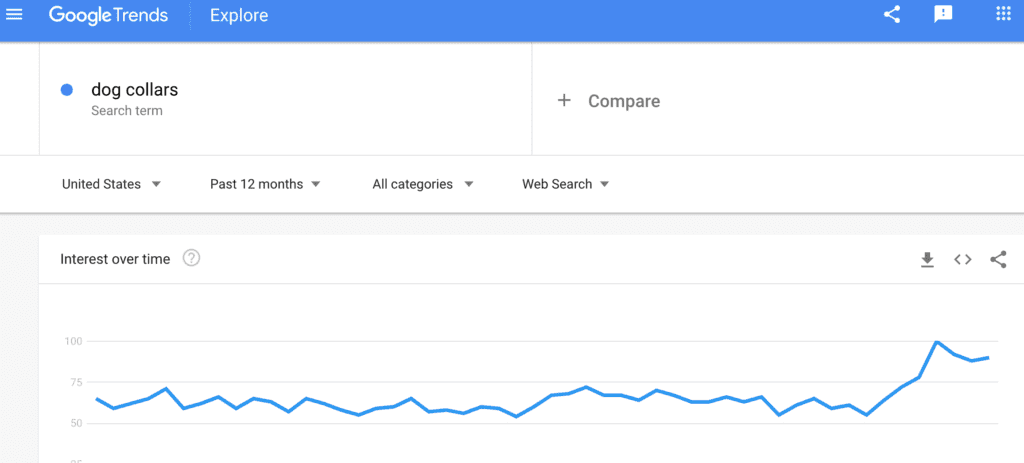Click the plus icon beside Compare
Image resolution: width=1024 pixels, height=463 pixels.
point(564,101)
